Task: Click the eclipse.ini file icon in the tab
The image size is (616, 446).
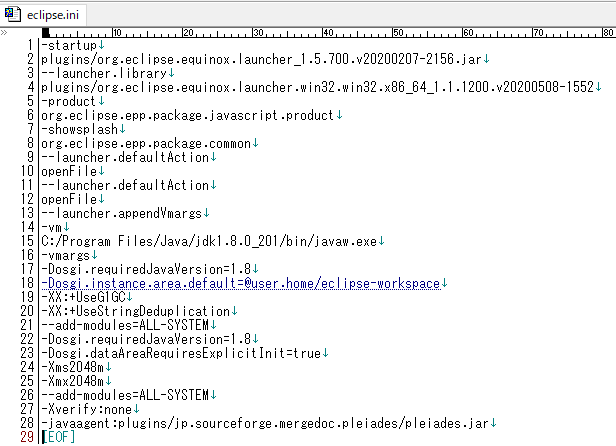Action: point(13,14)
